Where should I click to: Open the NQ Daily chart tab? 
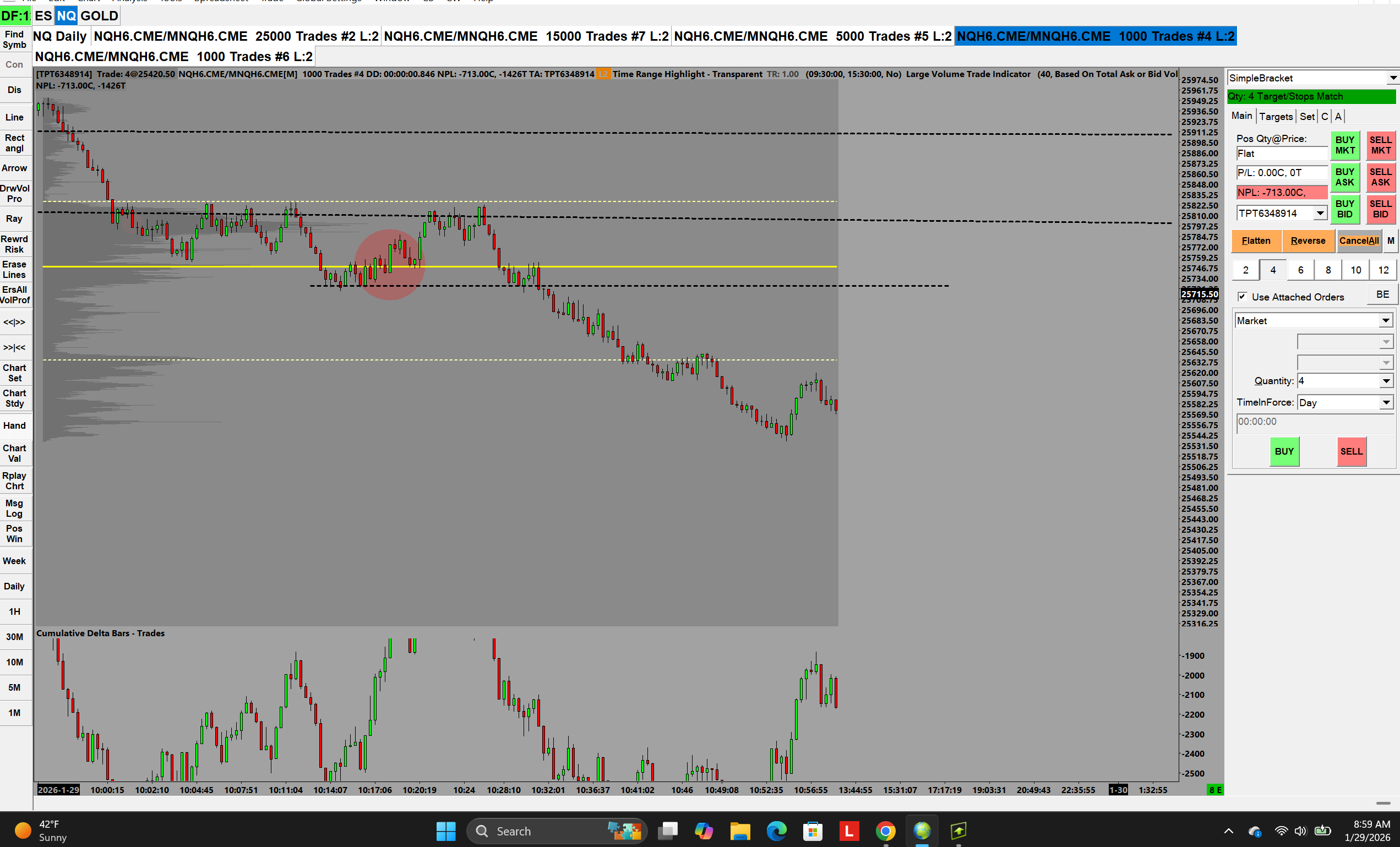pos(59,36)
